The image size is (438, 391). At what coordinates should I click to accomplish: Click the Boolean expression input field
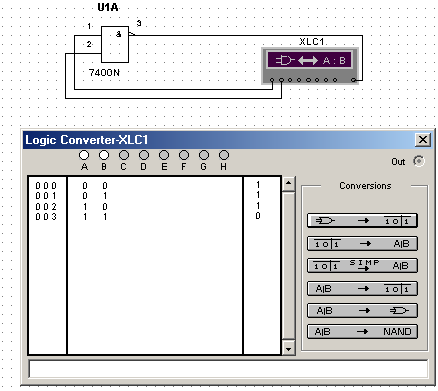[228, 369]
